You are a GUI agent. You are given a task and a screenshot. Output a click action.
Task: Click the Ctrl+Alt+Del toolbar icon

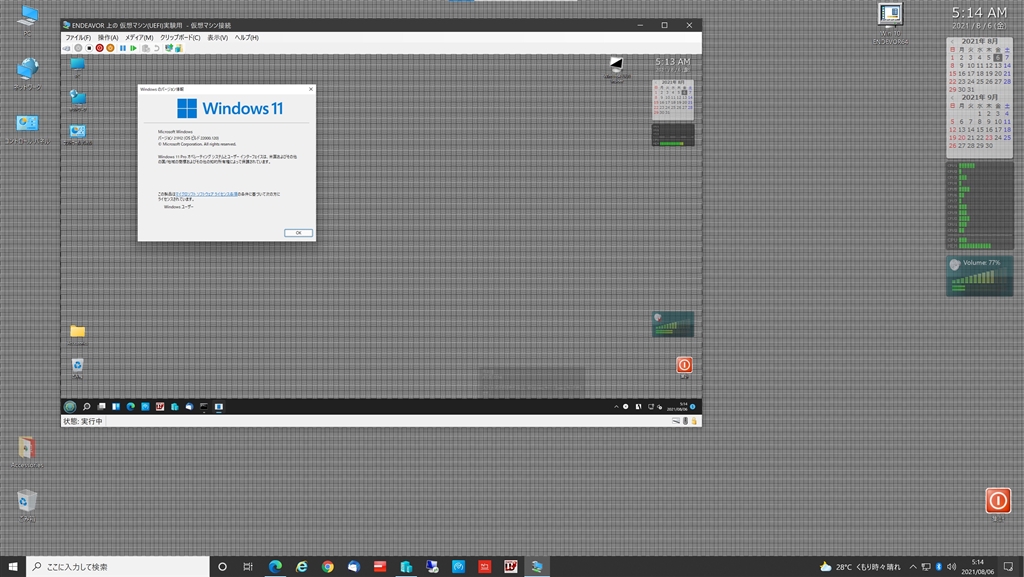[x=67, y=48]
